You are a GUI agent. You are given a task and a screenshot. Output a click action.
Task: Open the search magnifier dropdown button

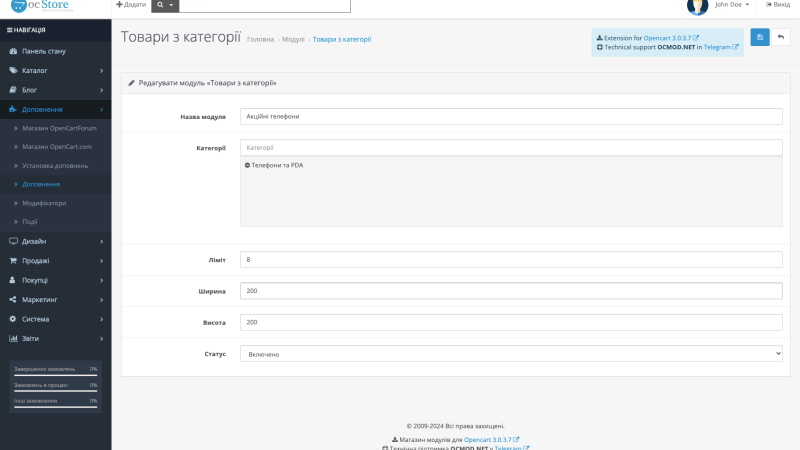click(165, 5)
